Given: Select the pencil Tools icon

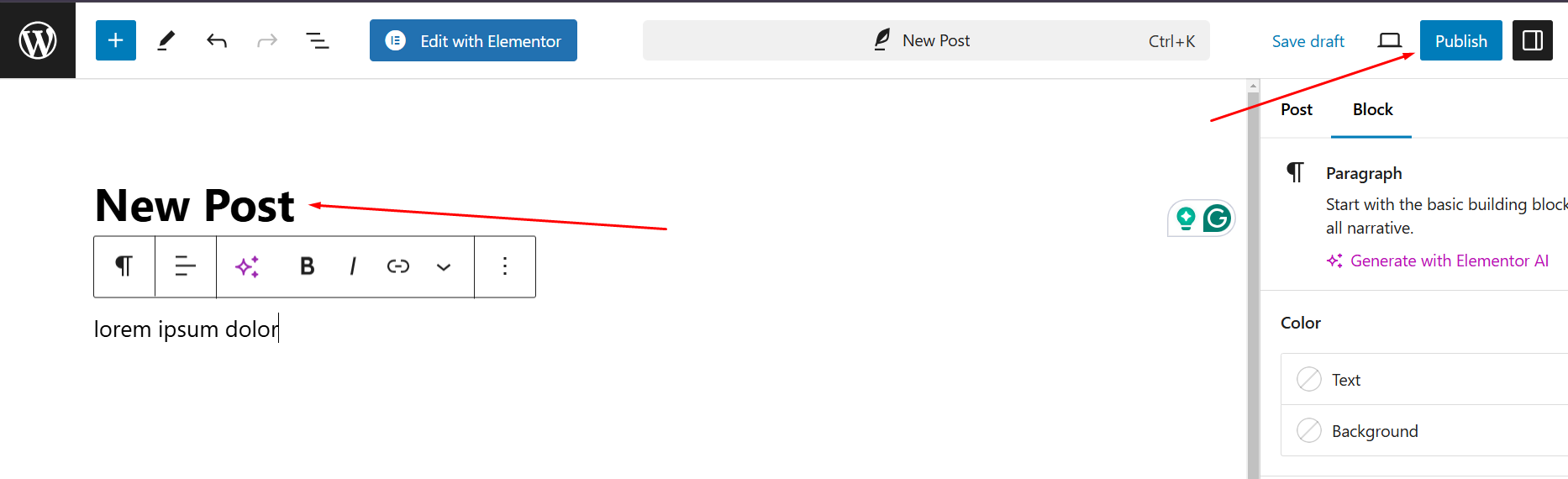Looking at the screenshot, I should click(166, 40).
